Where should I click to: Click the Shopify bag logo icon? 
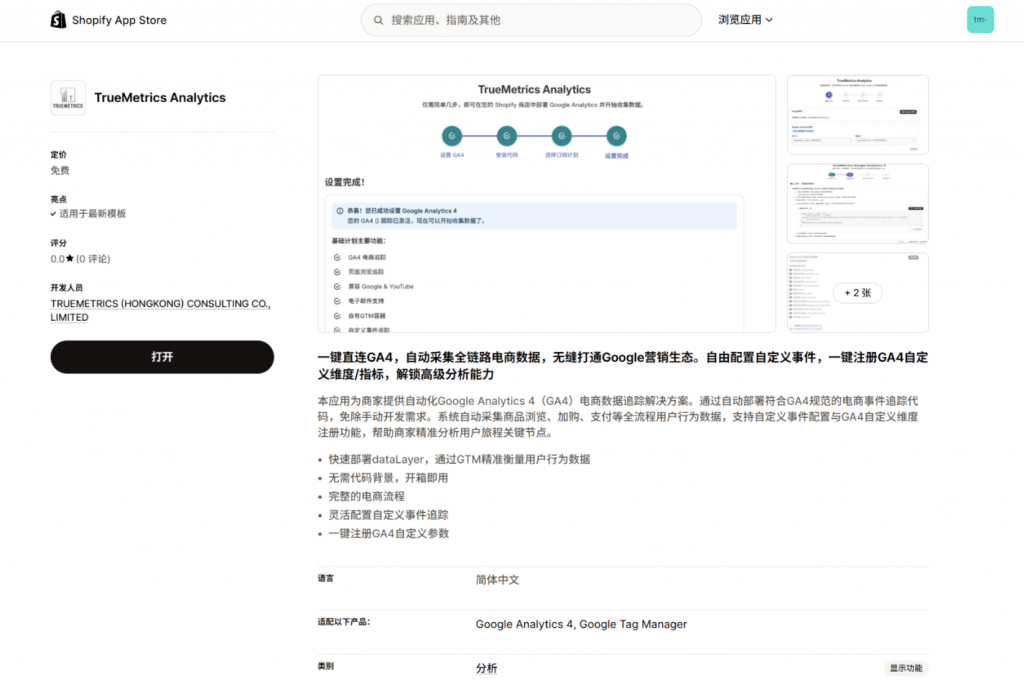pos(58,20)
